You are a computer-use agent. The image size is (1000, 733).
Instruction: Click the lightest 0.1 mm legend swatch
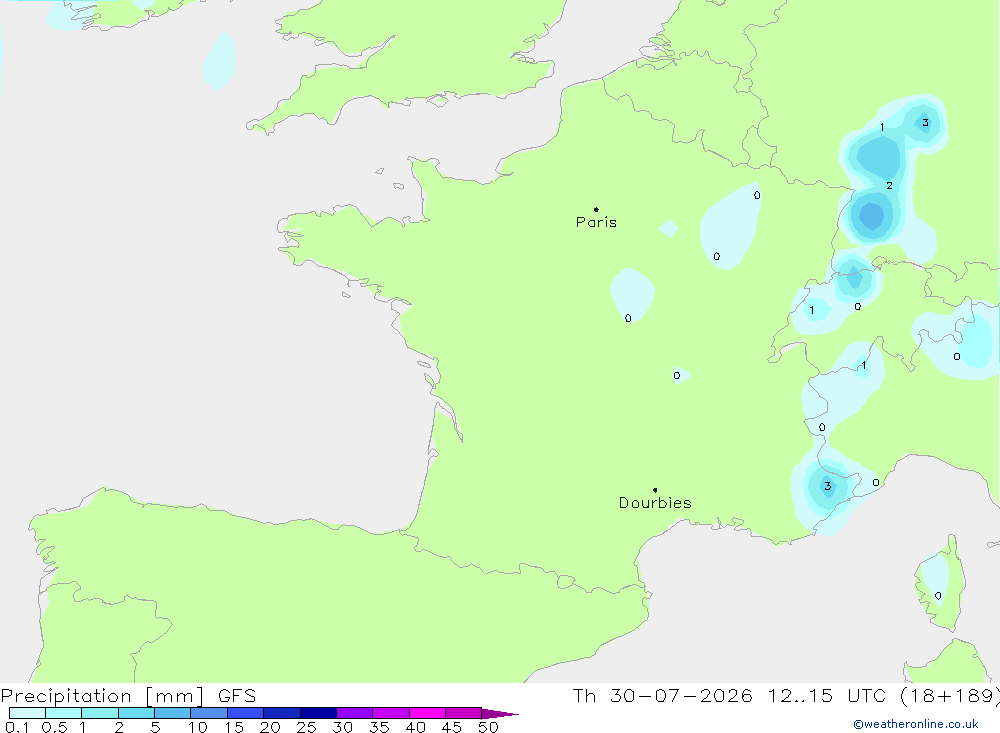[27, 713]
